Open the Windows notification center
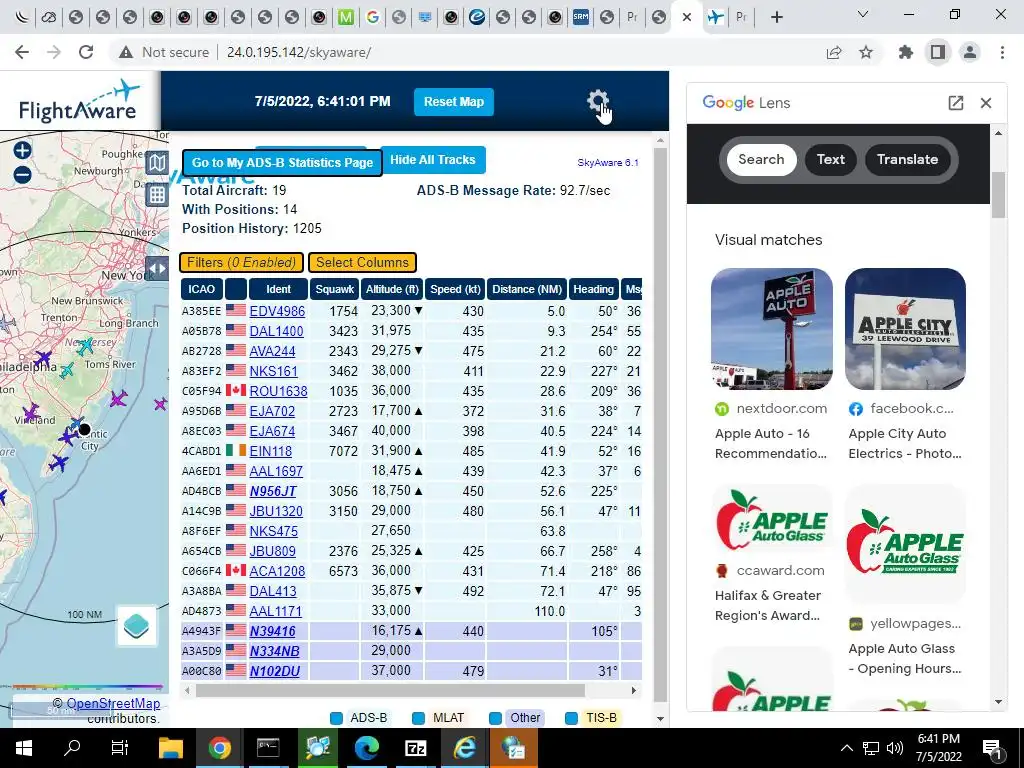Viewport: 1024px width, 768px height. click(992, 748)
